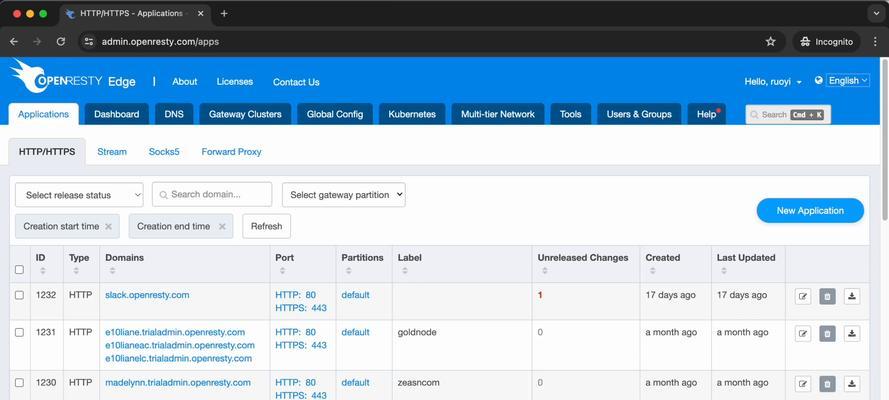Screen dimensions: 889x400
Task: Sort table by Domains column arrows
Action: click(x=112, y=271)
